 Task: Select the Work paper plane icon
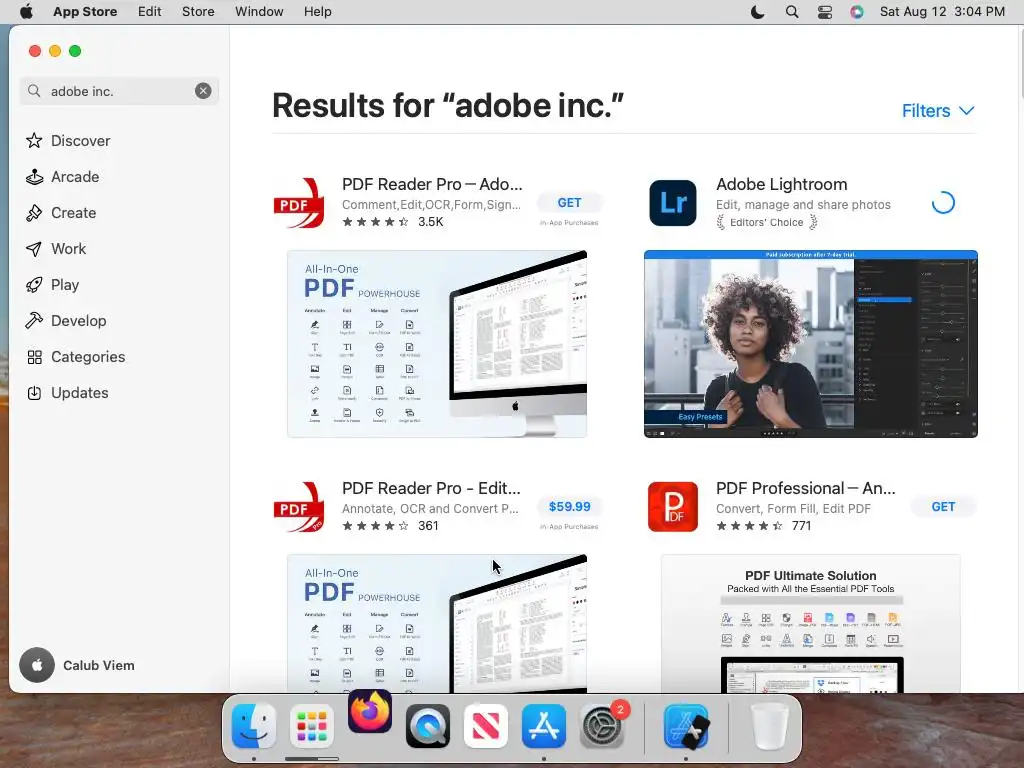[34, 248]
